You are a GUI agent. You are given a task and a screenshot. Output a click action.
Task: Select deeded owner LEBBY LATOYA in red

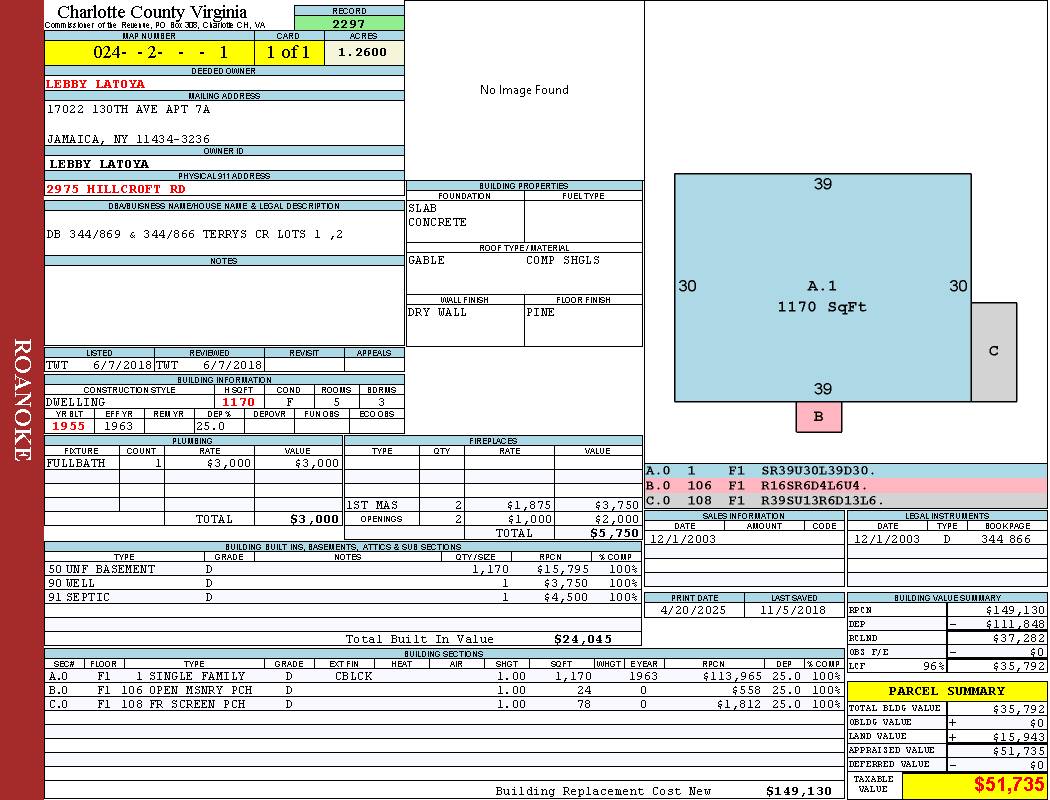95,84
